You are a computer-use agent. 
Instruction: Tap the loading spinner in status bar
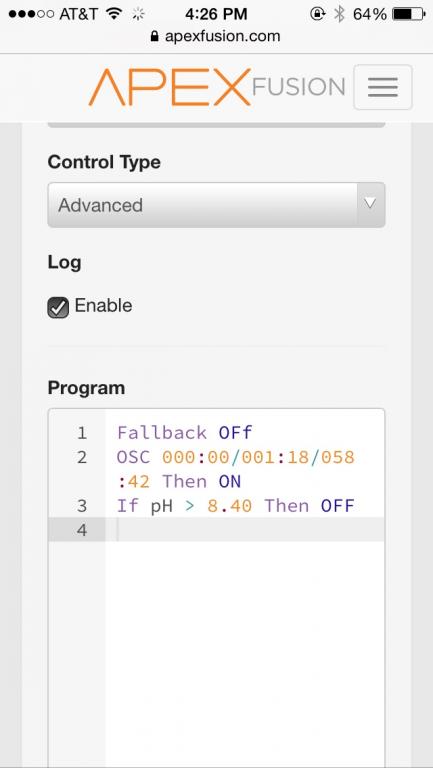(x=139, y=14)
